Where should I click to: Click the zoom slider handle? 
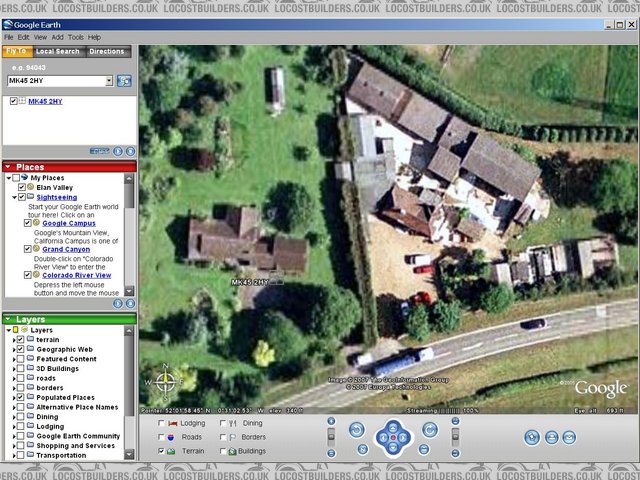point(332,434)
